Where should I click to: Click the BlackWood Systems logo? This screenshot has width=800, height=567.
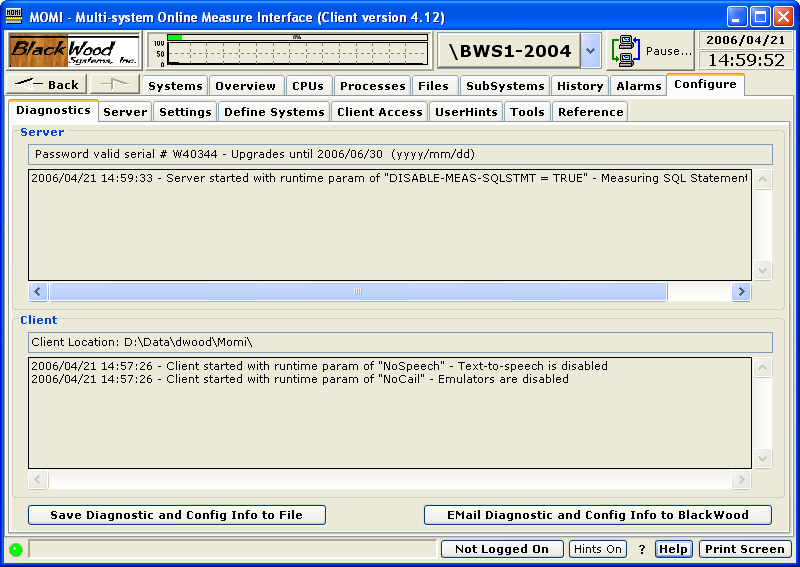(74, 51)
